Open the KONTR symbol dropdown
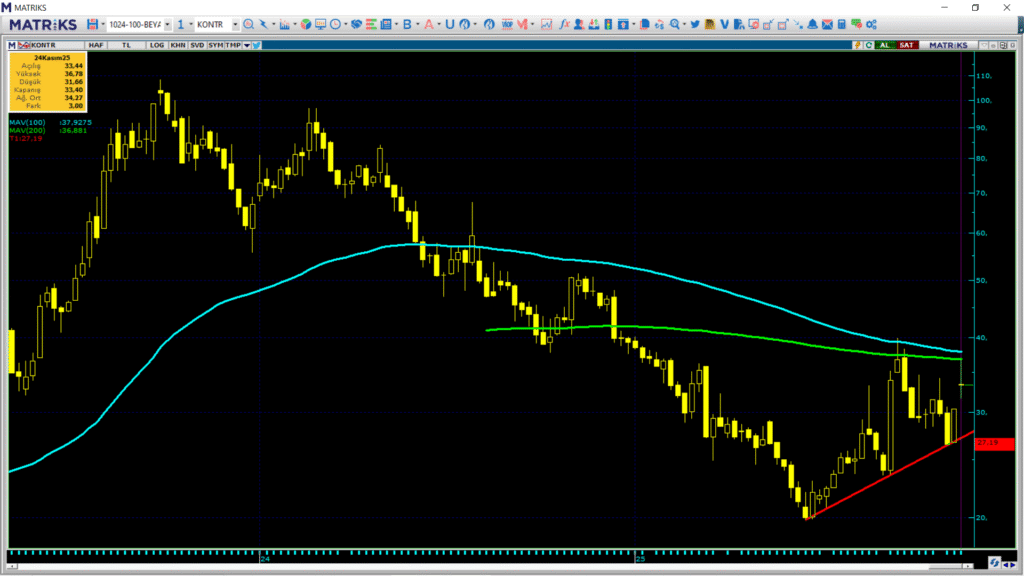This screenshot has width=1024, height=576. pyautogui.click(x=235, y=24)
